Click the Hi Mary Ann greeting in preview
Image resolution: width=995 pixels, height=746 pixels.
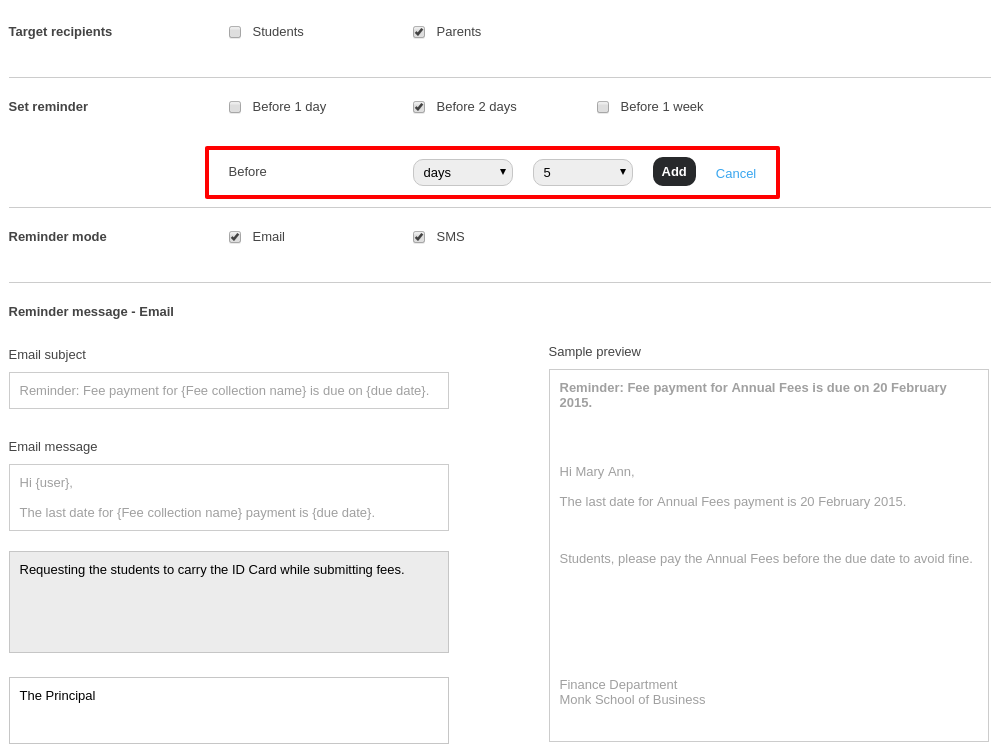[597, 471]
